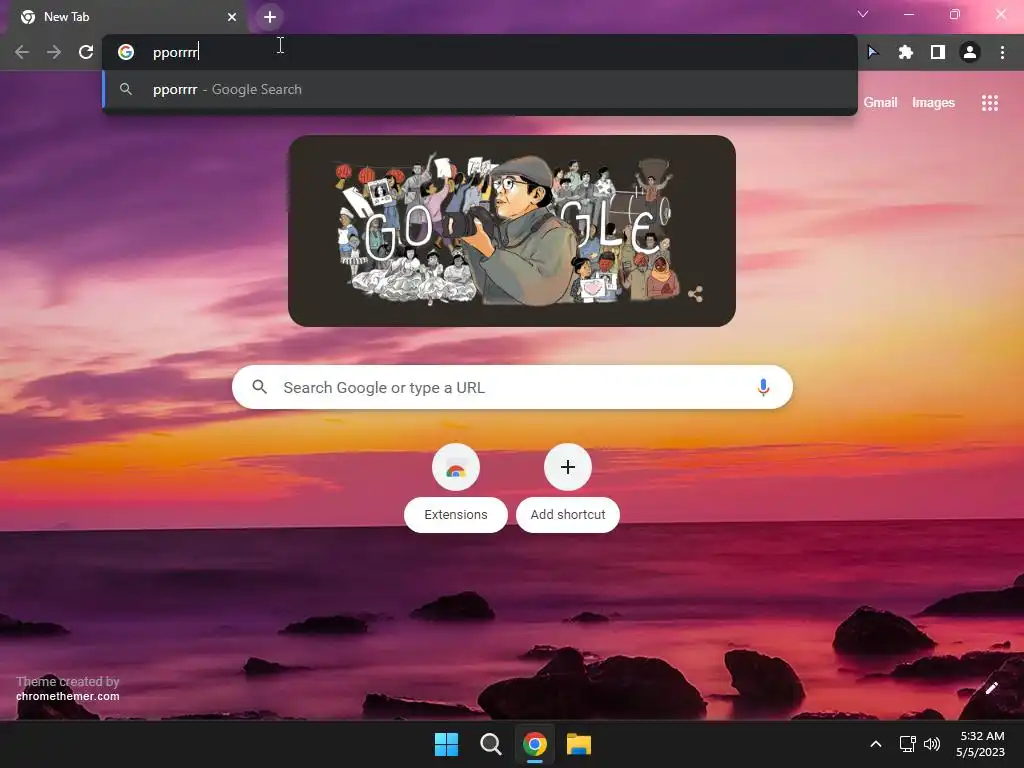
Task: Open the tab search dropdown arrow
Action: click(863, 14)
